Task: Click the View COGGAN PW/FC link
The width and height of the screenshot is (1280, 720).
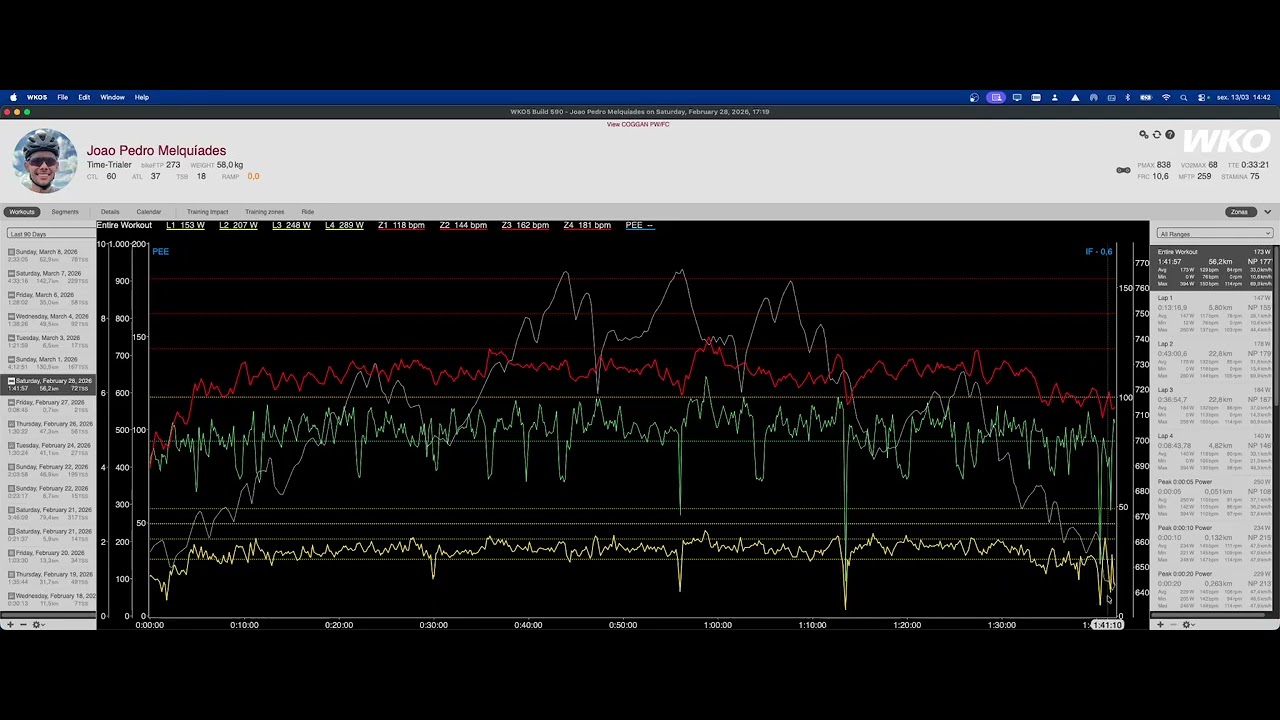Action: point(638,124)
